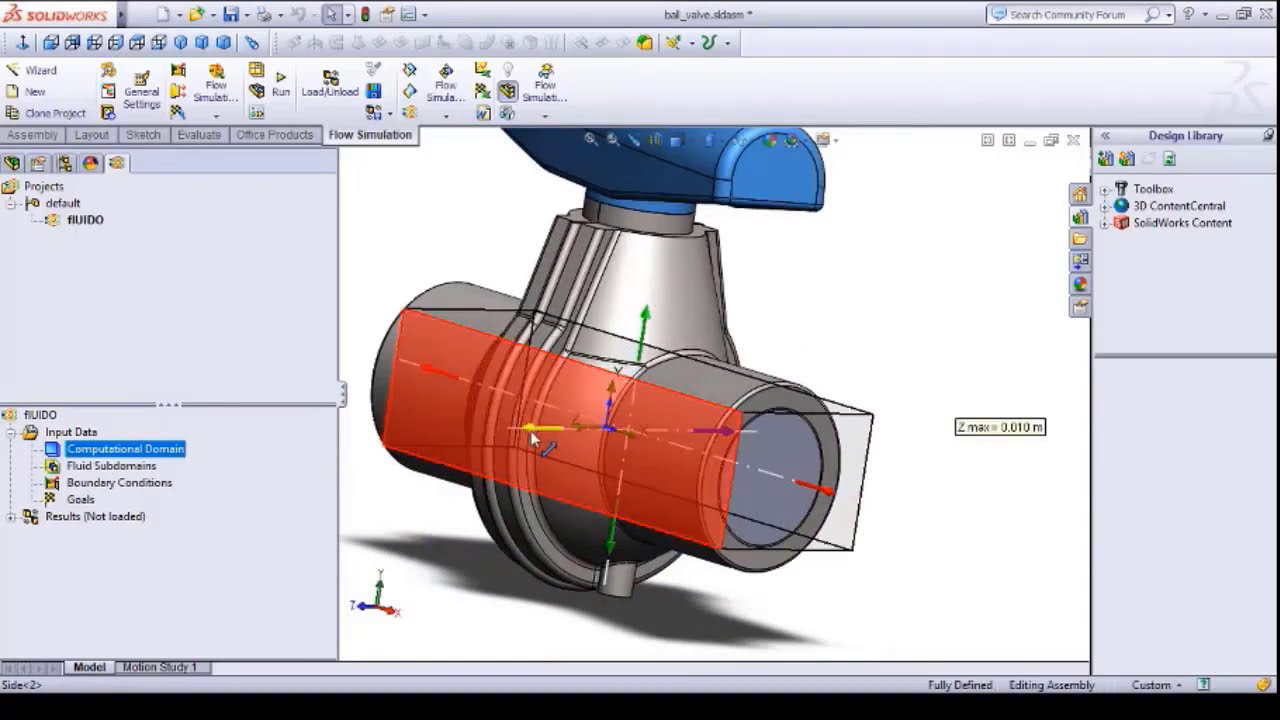
Task: Launch the Flow Simulation Wizard
Action: click(x=32, y=70)
